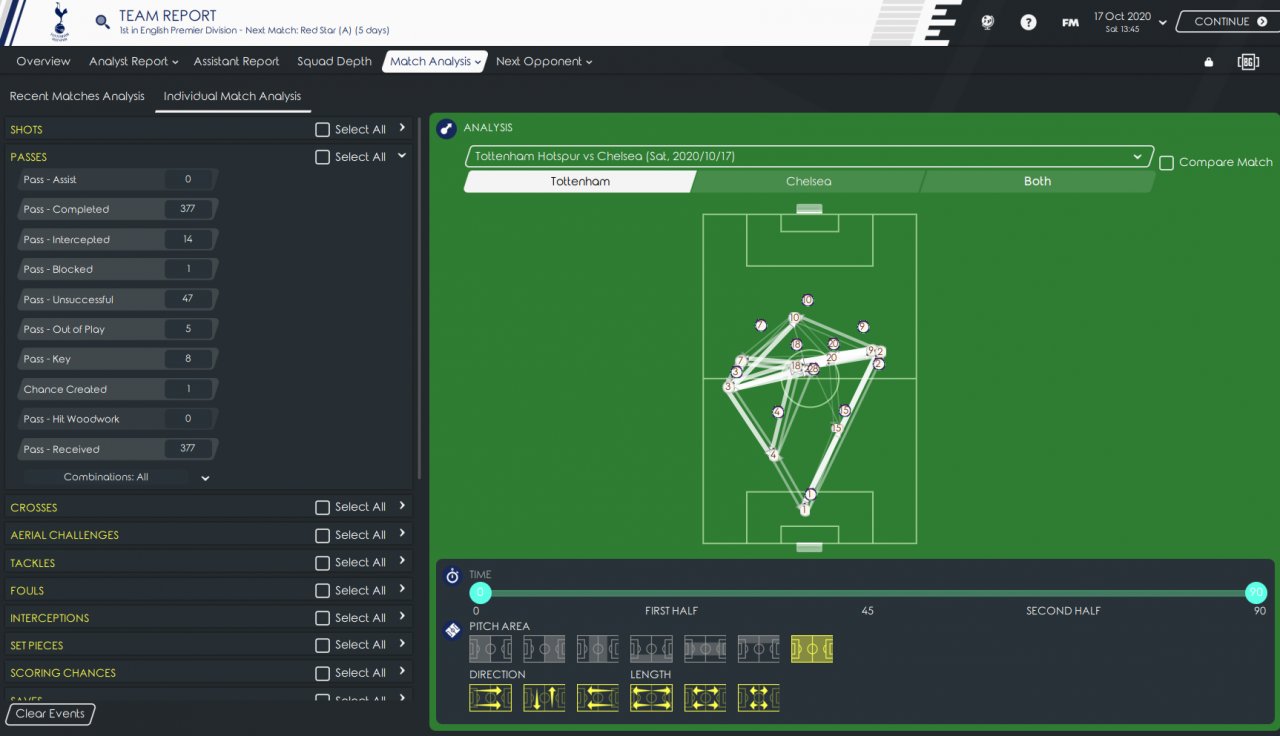
Task: Expand the Shots section arrow
Action: 402,128
